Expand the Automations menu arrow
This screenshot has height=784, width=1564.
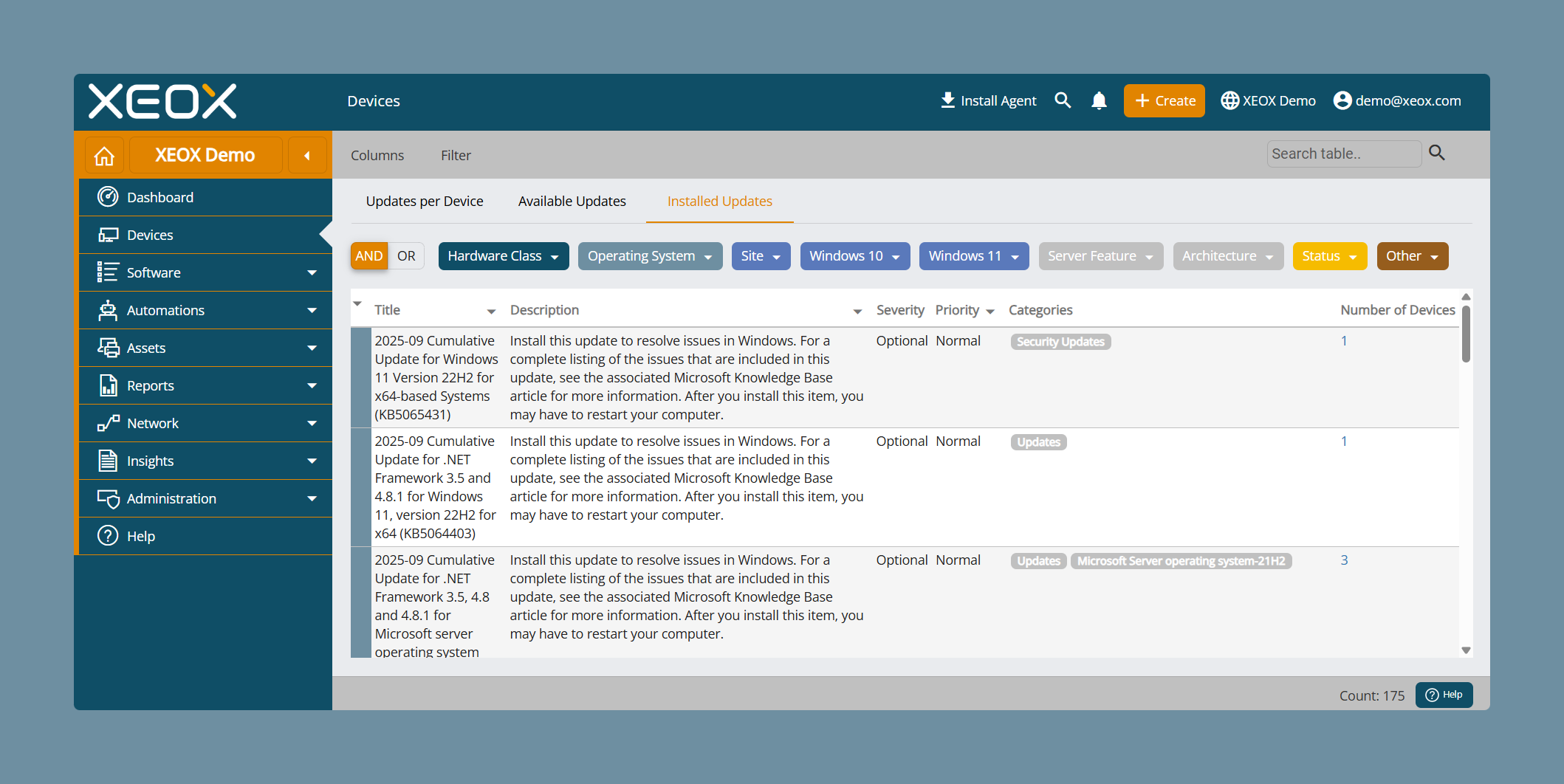point(312,311)
